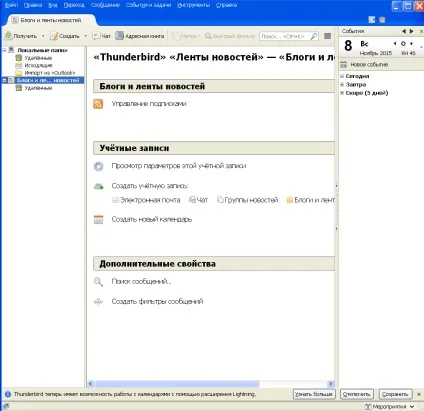The height and width of the screenshot is (411, 424).
Task: Toggle the Быстрый фильтр quick filter
Action: (x=230, y=36)
